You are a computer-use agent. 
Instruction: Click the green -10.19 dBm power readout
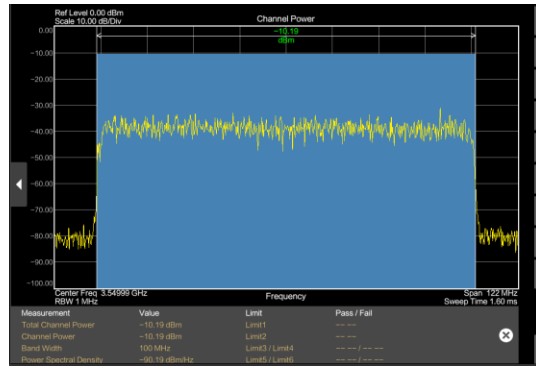pyautogui.click(x=286, y=36)
